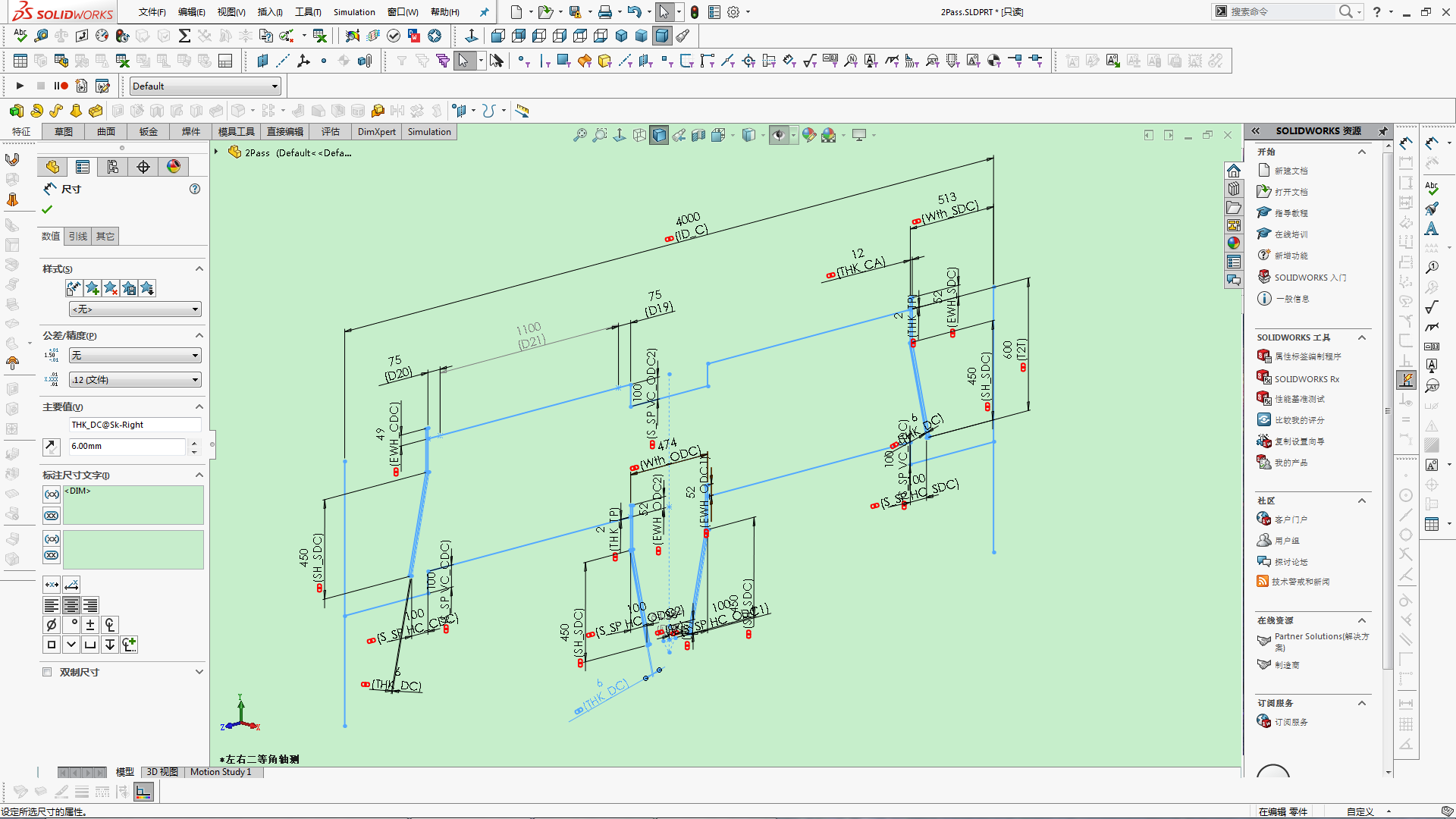The height and width of the screenshot is (819, 1456).
Task: Click the Rebuild traffic light icon
Action: [x=694, y=12]
